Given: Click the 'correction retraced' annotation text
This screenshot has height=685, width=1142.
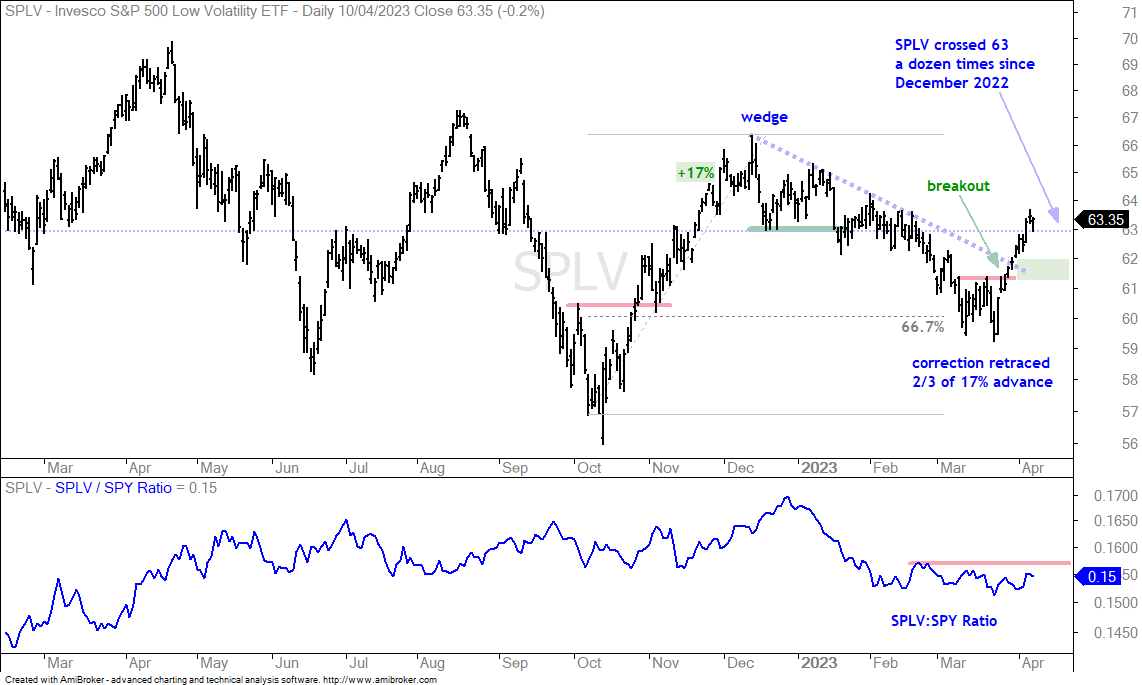Looking at the screenshot, I should click(981, 363).
